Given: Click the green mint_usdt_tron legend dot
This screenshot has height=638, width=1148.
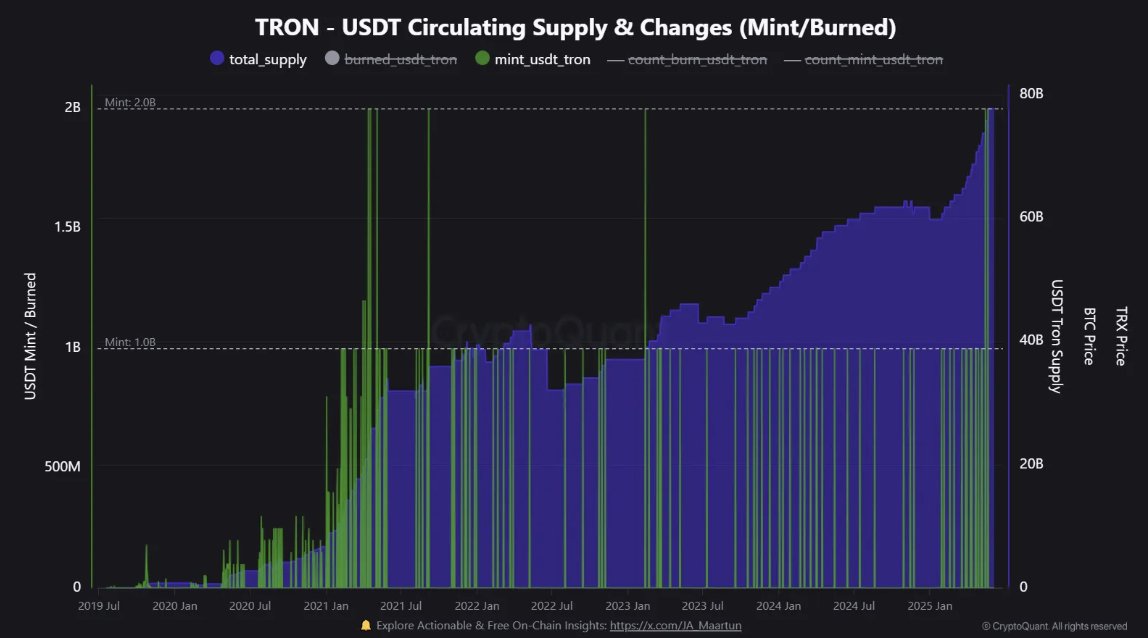Looking at the screenshot, I should click(482, 58).
